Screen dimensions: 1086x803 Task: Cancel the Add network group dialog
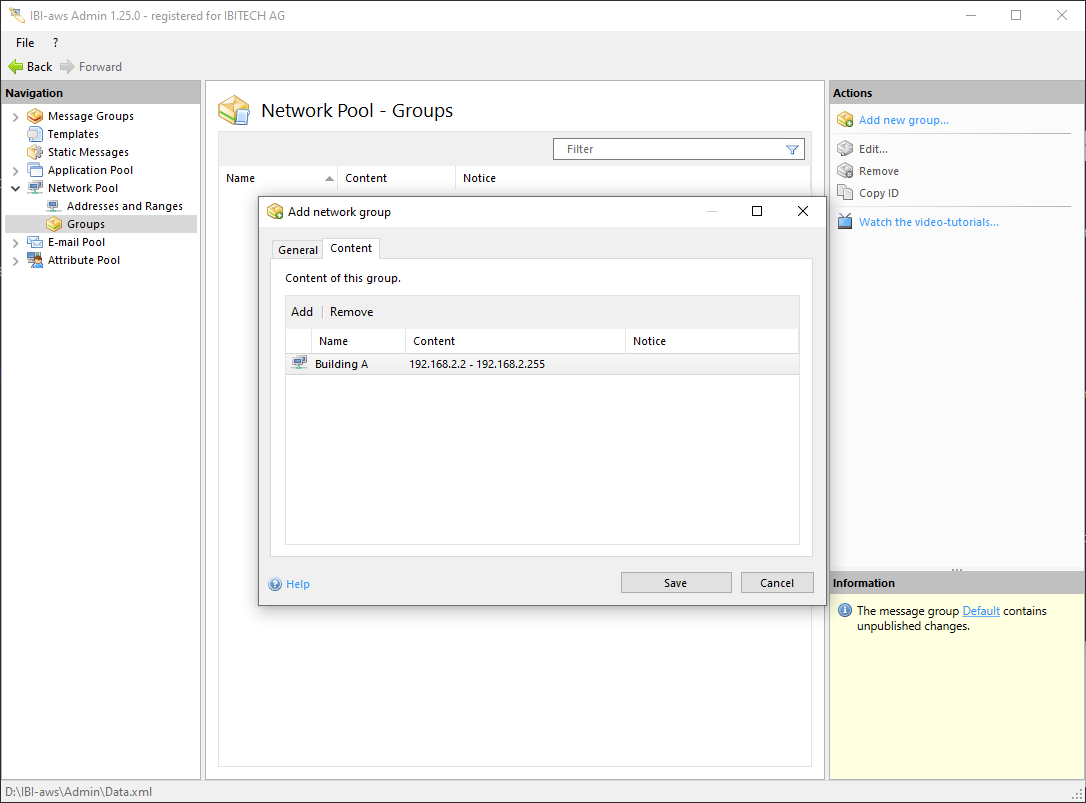coord(776,583)
